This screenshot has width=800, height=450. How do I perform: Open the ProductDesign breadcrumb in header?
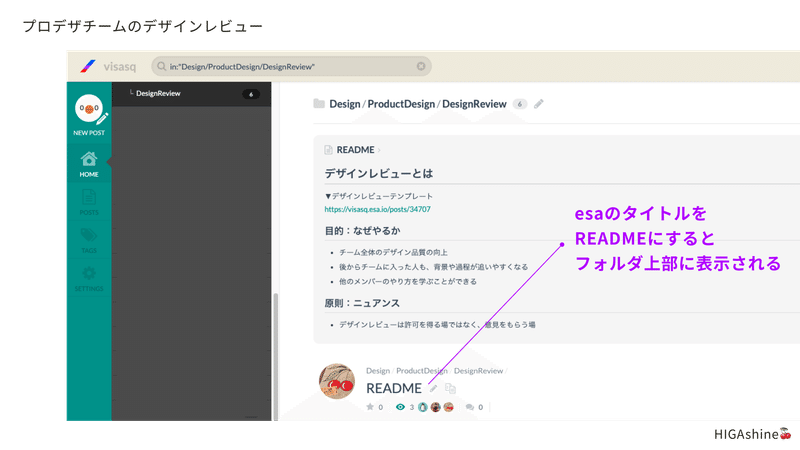[401, 104]
